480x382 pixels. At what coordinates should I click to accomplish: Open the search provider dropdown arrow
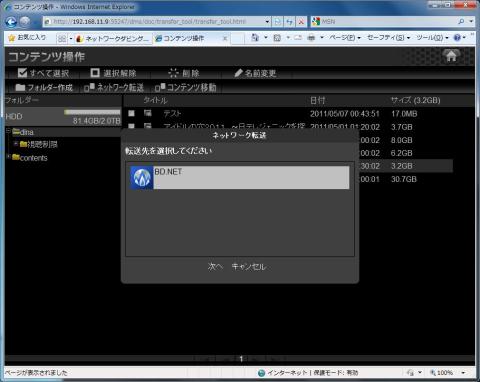coord(471,22)
